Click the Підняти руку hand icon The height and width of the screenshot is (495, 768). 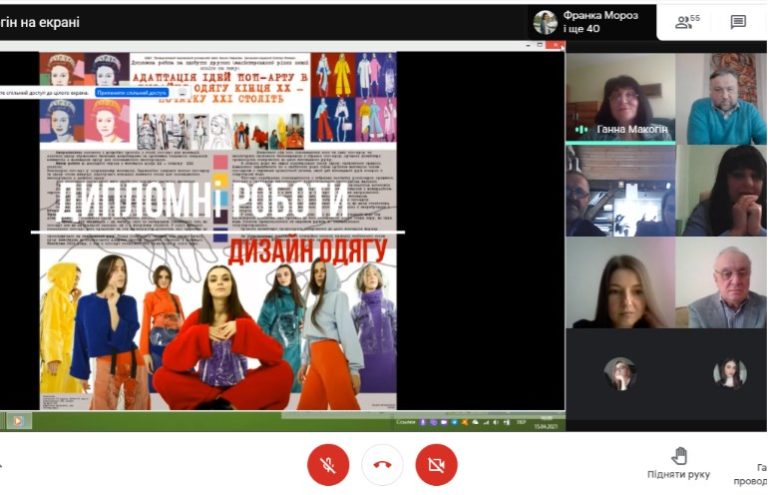click(x=679, y=456)
